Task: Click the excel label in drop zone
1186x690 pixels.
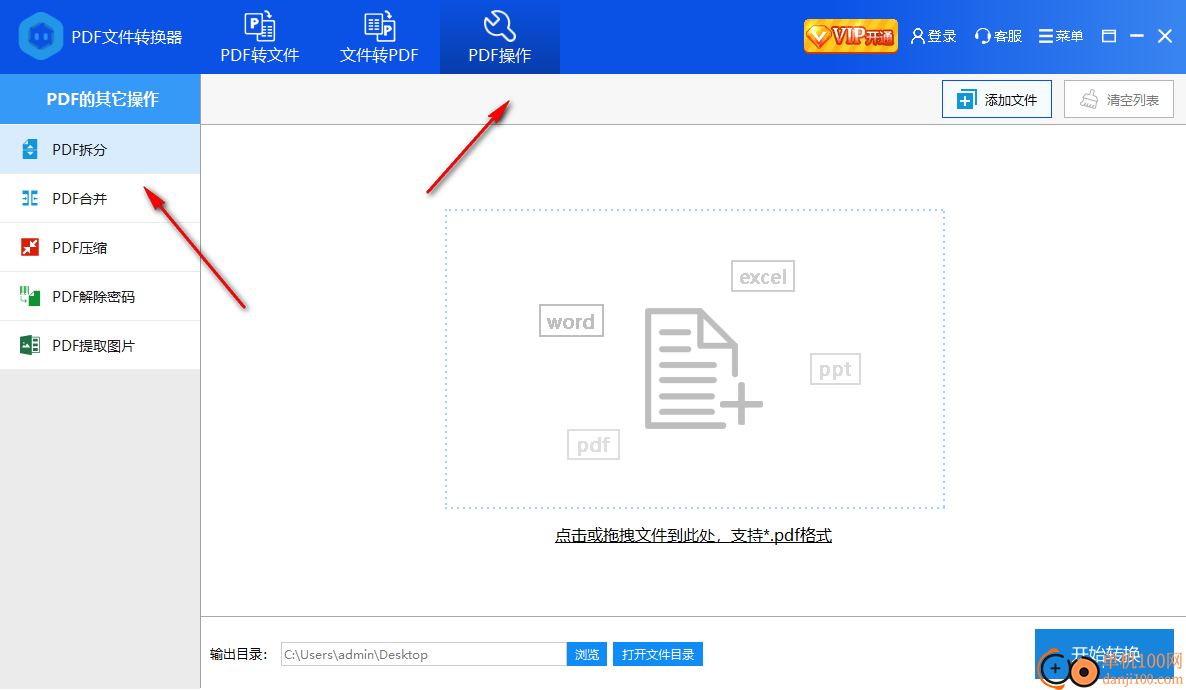Action: tap(762, 276)
